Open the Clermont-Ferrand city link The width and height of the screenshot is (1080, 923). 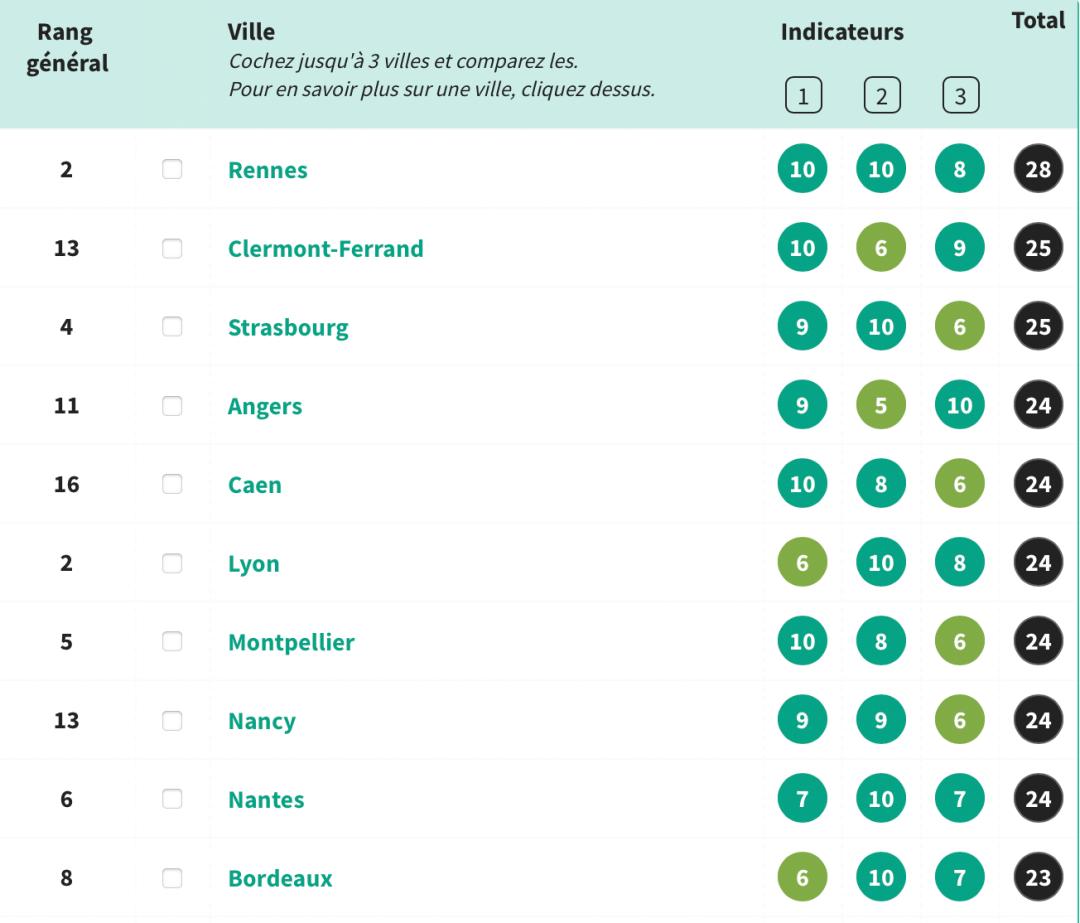326,249
